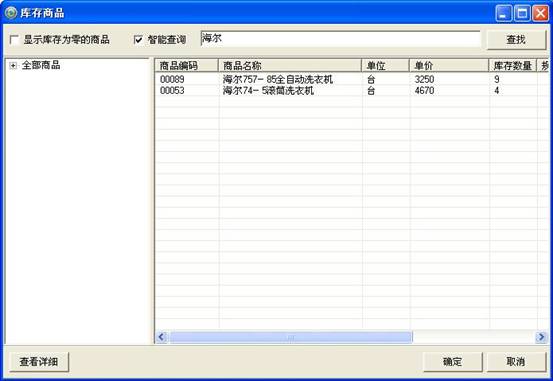Select row 00053 海尔滚筒洗衣机

click(352, 91)
